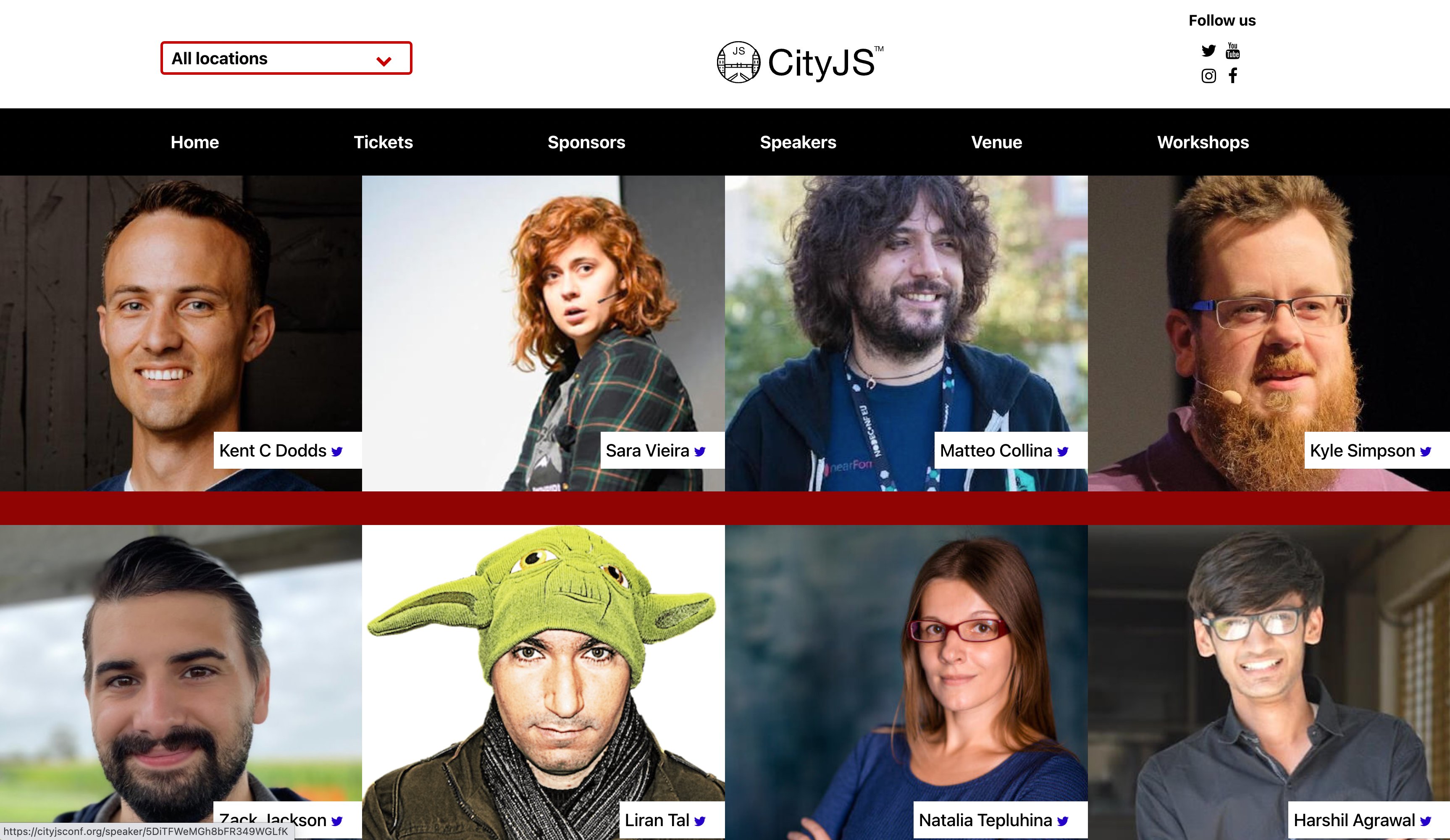Click Twitter bird next to Sara Vieira
This screenshot has width=1450, height=840.
click(700, 451)
